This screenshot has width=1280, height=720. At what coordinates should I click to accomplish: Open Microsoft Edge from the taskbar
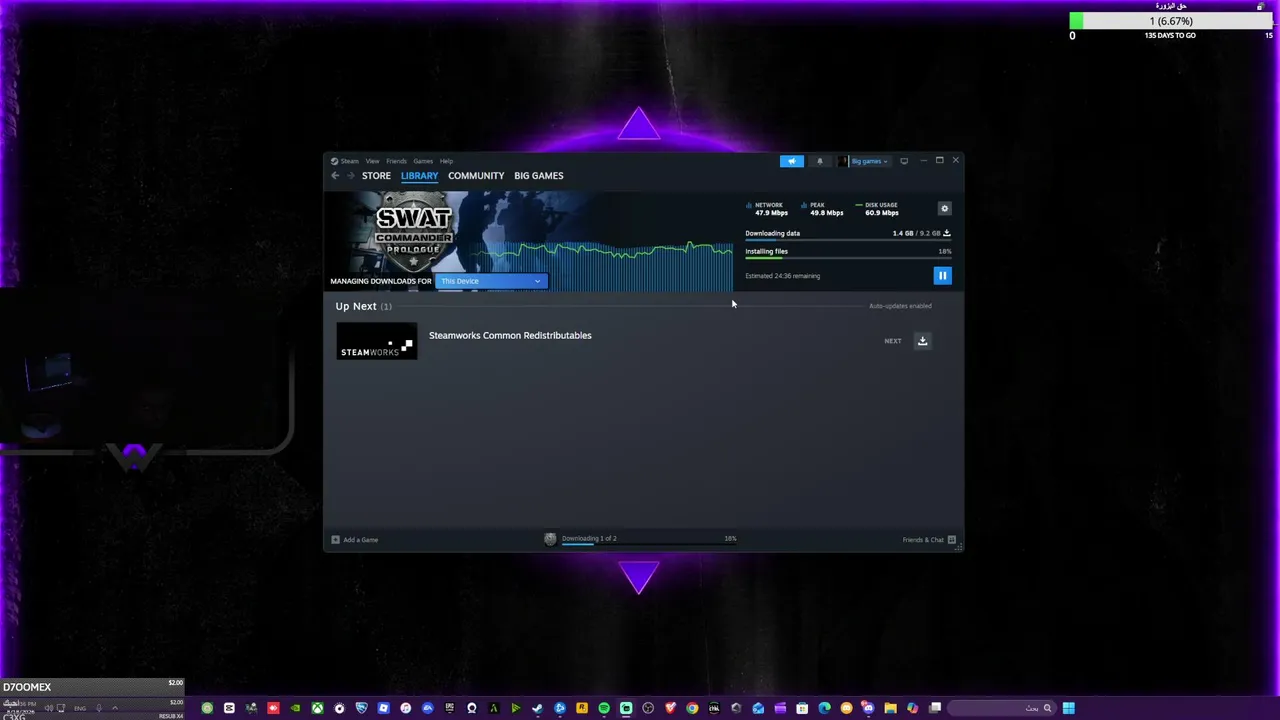(x=824, y=709)
